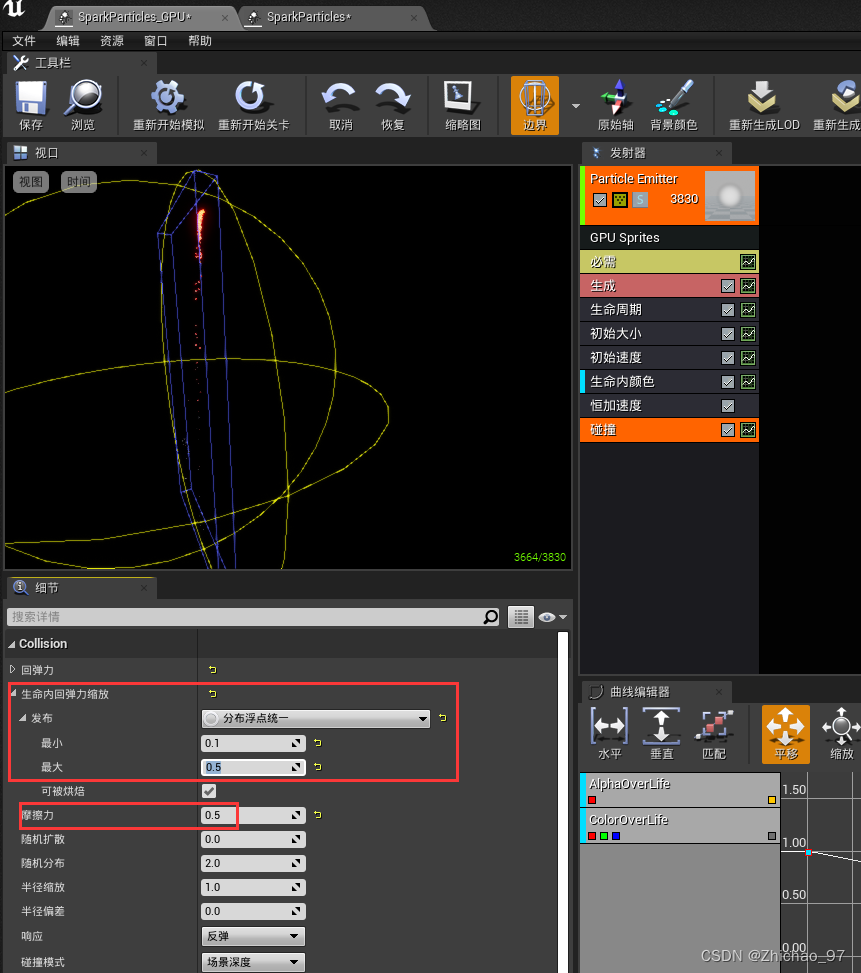
Task: Collapse the Collision category
Action: (12, 644)
